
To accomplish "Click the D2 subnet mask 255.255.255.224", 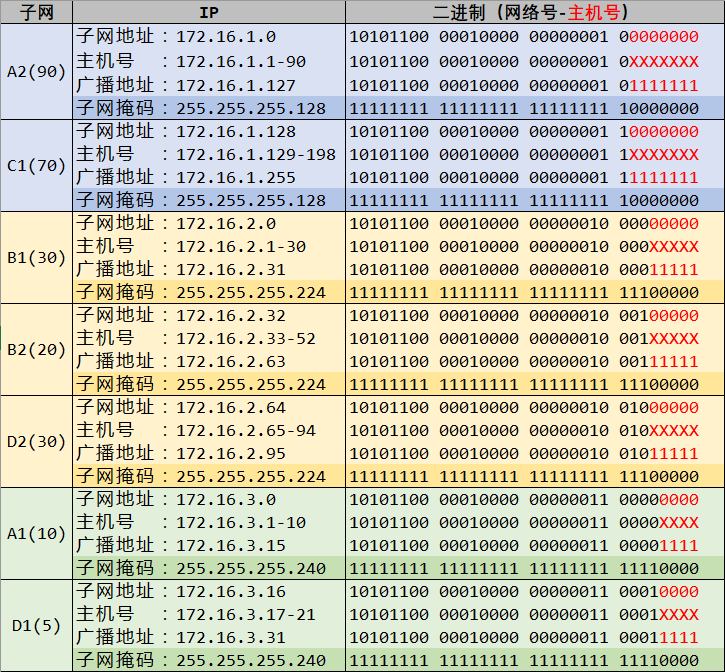I will pyautogui.click(x=251, y=477).
